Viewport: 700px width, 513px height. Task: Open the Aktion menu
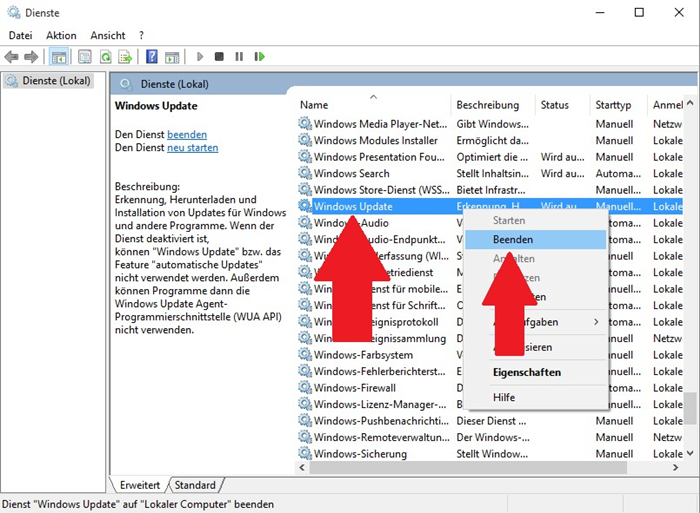[61, 35]
